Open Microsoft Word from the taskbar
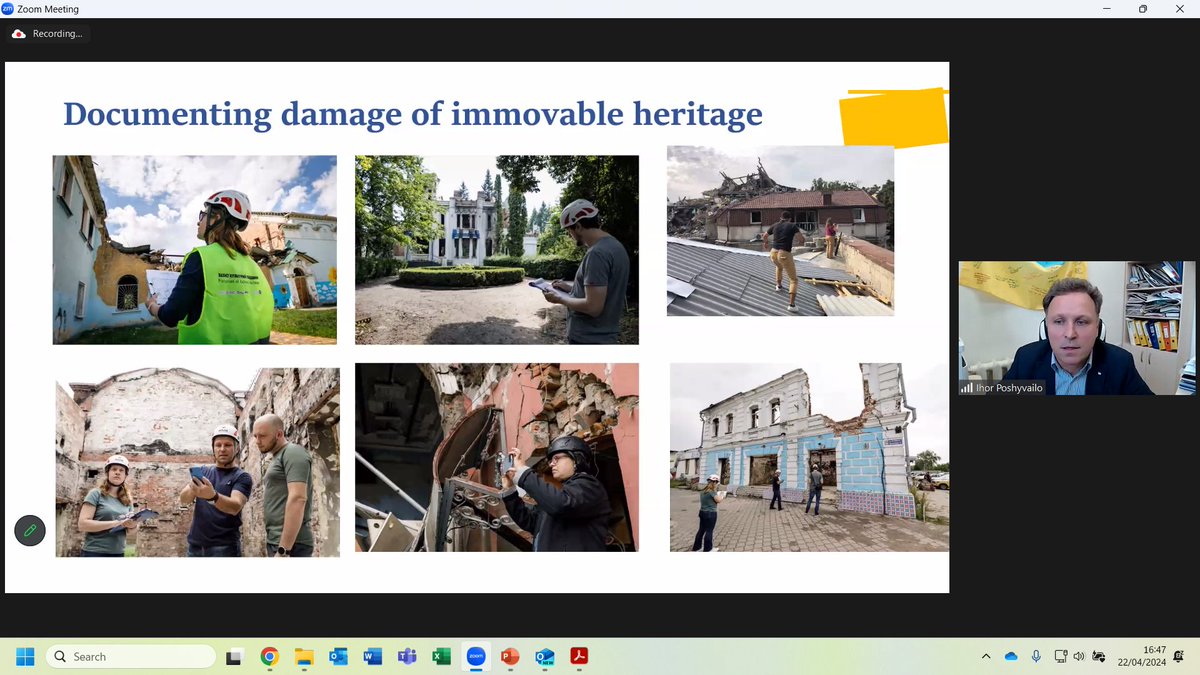1200x675 pixels. pyautogui.click(x=373, y=656)
